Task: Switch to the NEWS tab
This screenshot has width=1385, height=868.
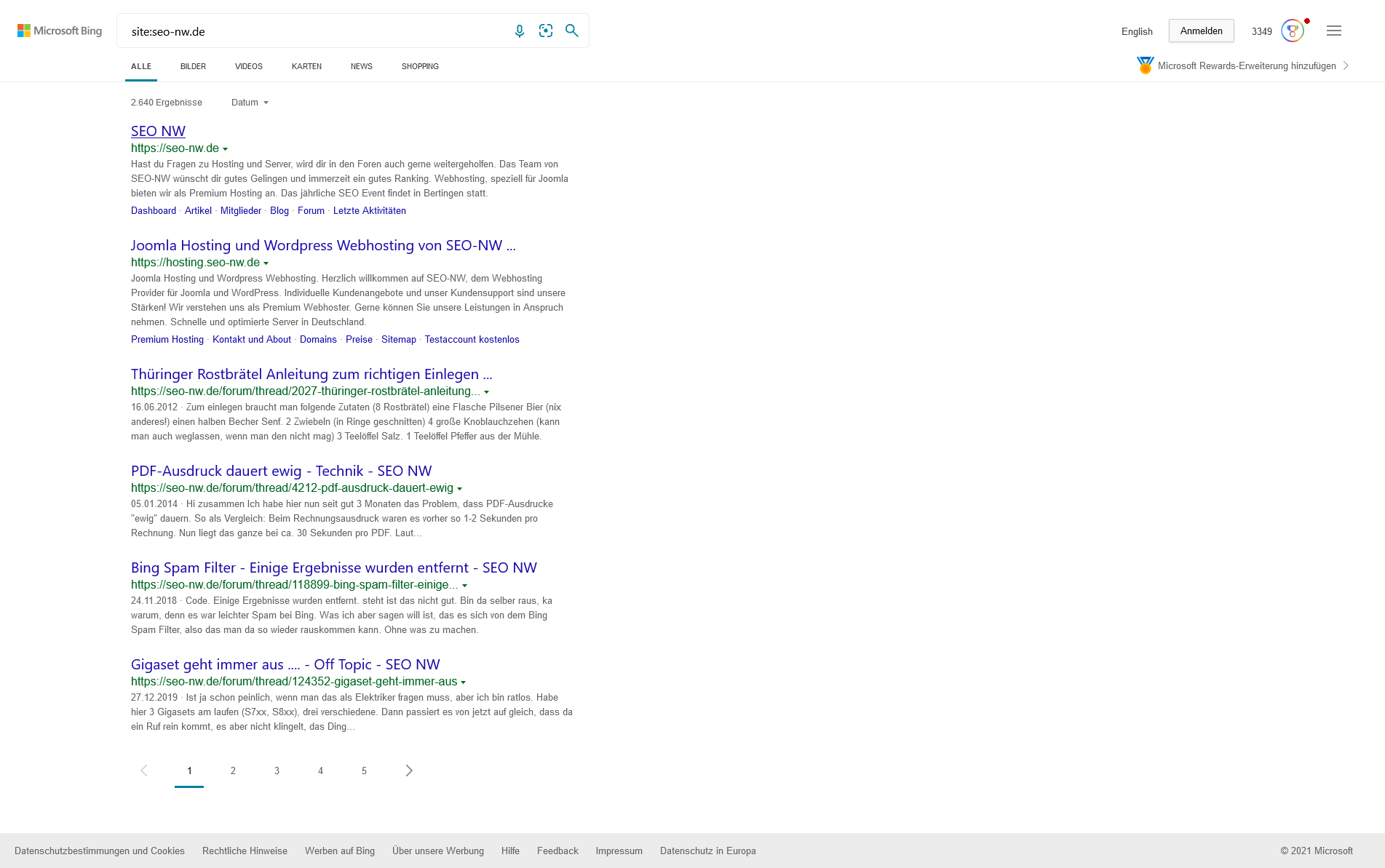Action: [362, 66]
